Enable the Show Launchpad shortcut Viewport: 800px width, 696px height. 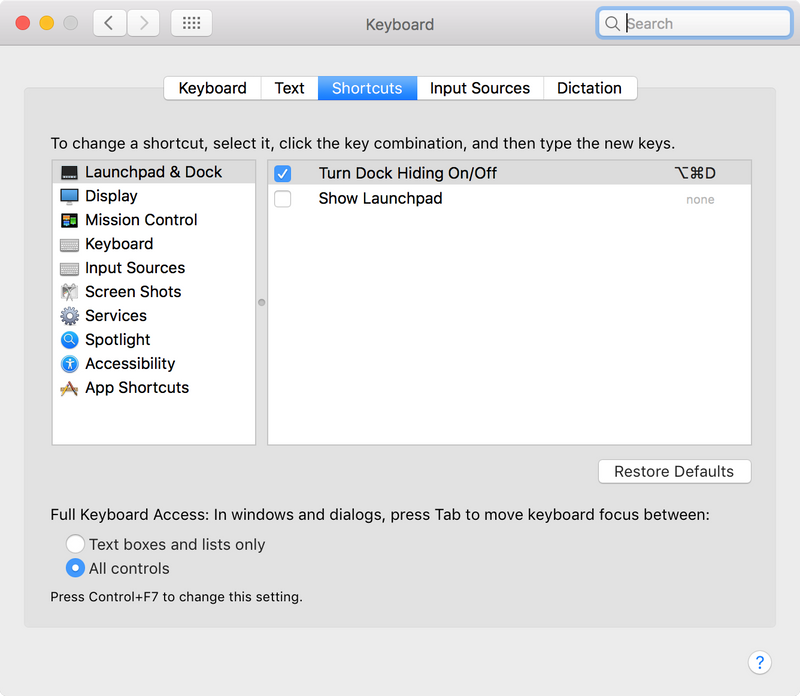(x=283, y=199)
